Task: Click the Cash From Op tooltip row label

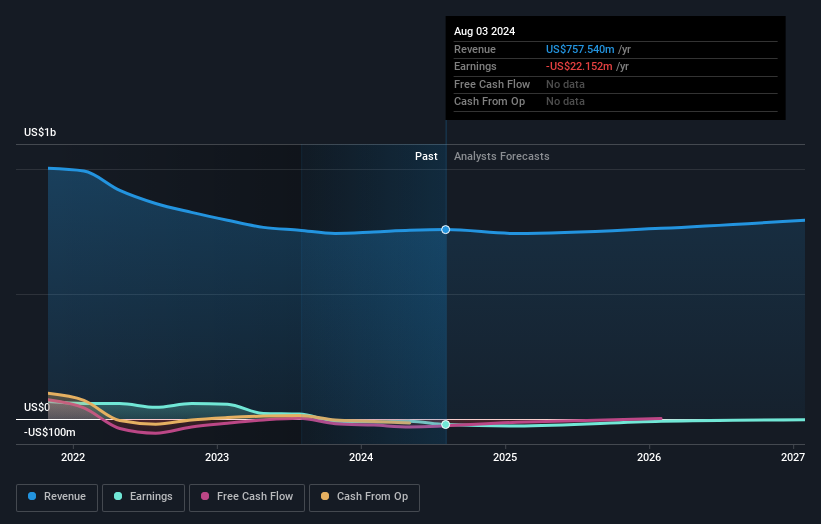Action: tap(489, 102)
